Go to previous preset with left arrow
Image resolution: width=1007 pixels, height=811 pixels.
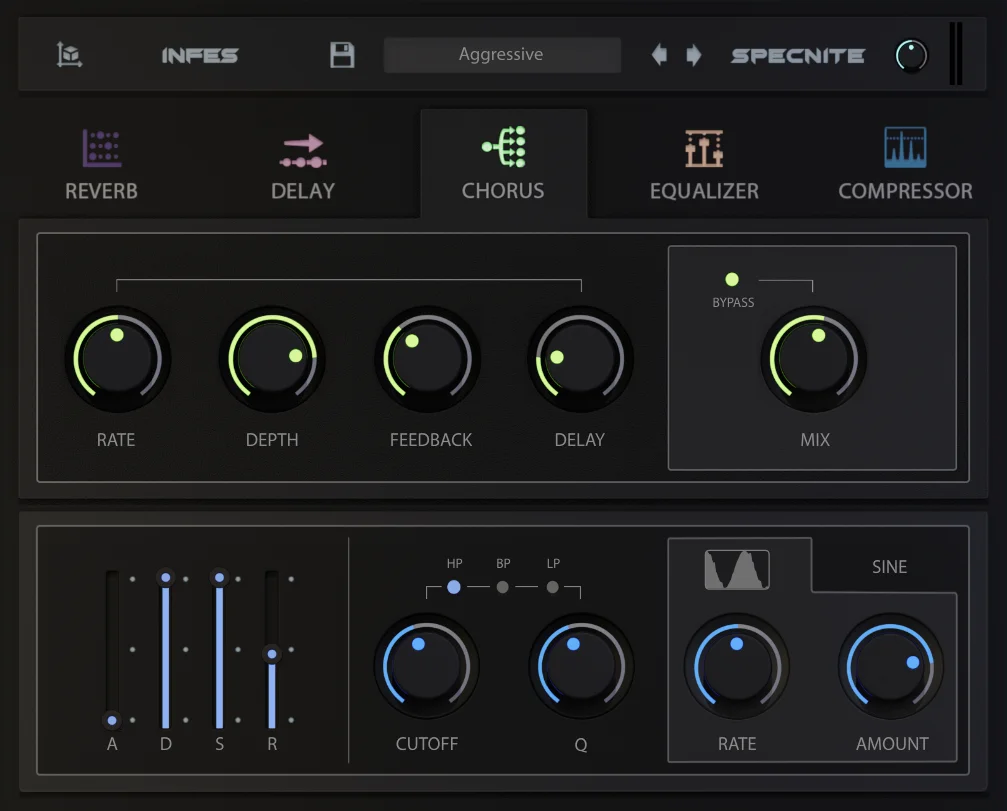659,55
